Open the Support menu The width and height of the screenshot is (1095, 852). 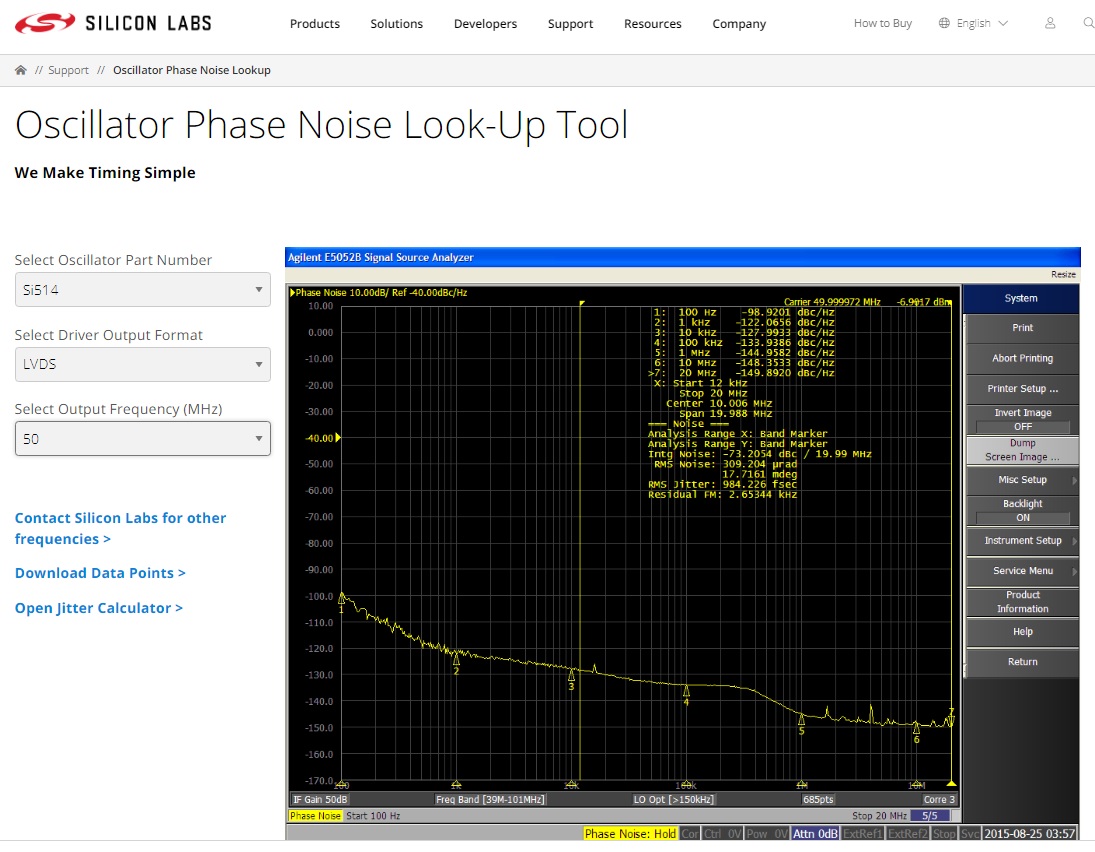click(x=571, y=24)
